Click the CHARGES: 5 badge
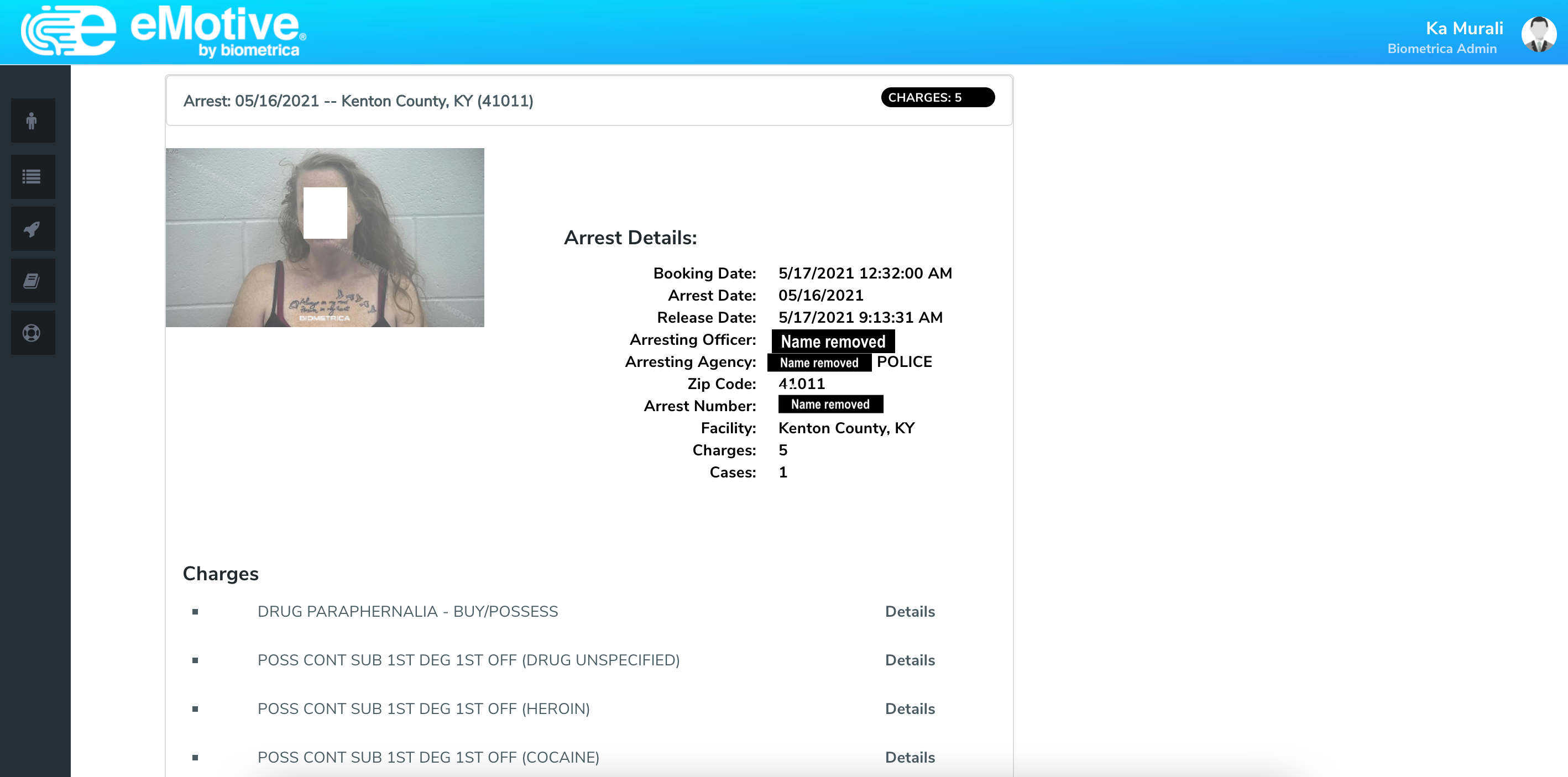1568x777 pixels. pyautogui.click(x=937, y=97)
